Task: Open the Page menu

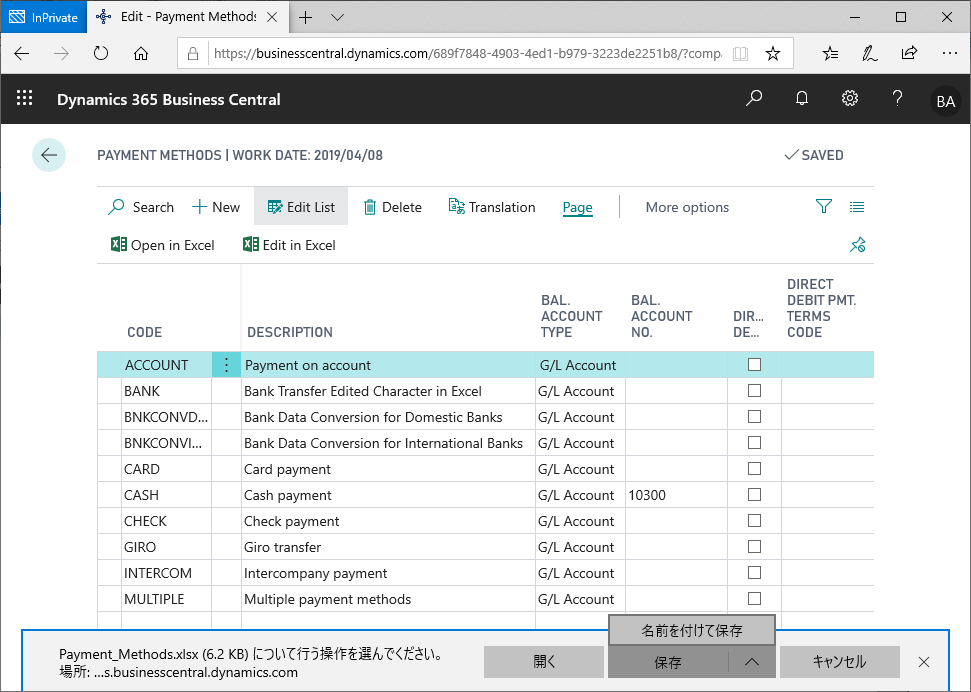Action: click(578, 208)
